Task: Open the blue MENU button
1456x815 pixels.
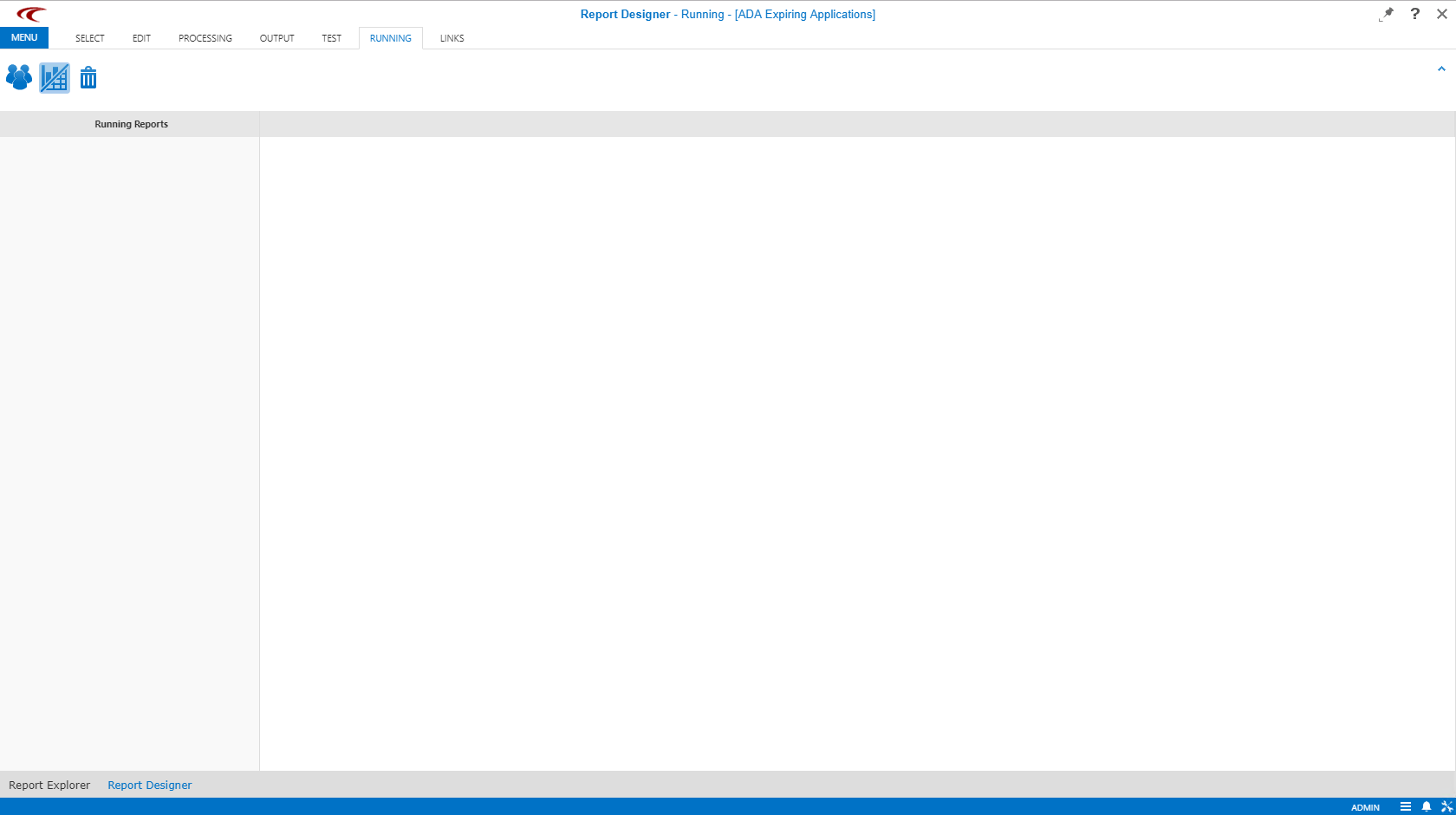Action: click(24, 37)
